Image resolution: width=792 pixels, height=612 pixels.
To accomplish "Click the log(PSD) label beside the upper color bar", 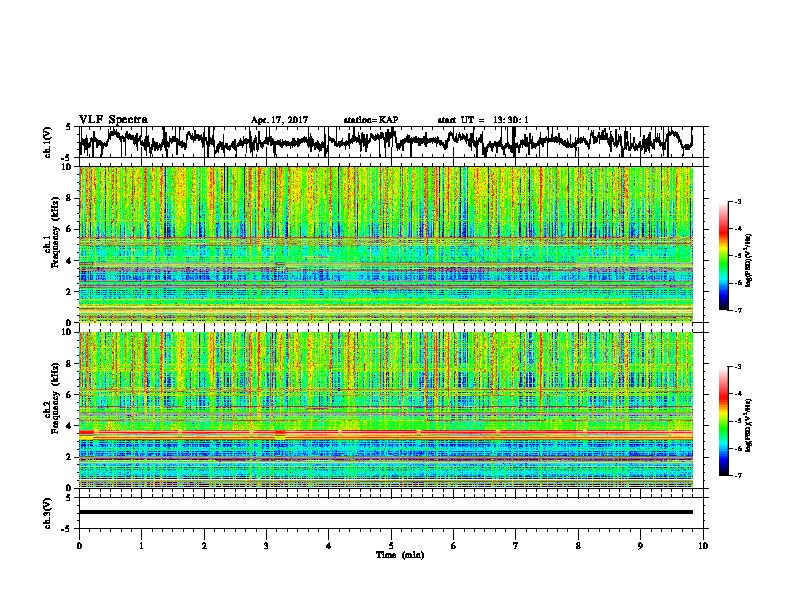I will tap(749, 260).
